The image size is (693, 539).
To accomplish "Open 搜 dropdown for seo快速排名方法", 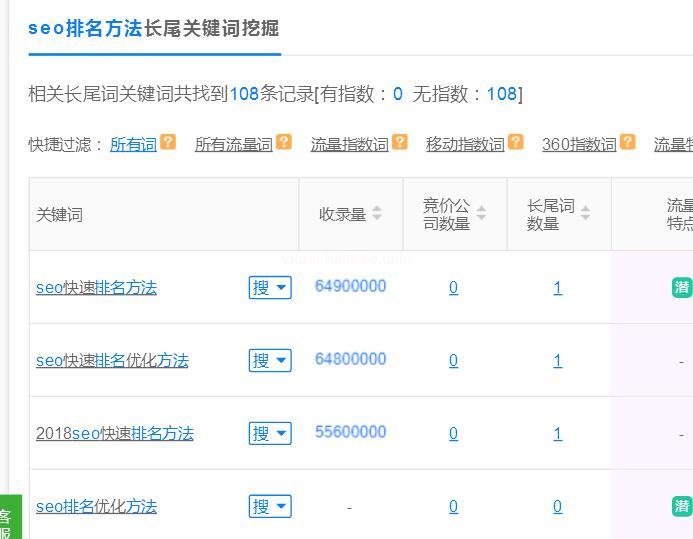I will [x=270, y=288].
